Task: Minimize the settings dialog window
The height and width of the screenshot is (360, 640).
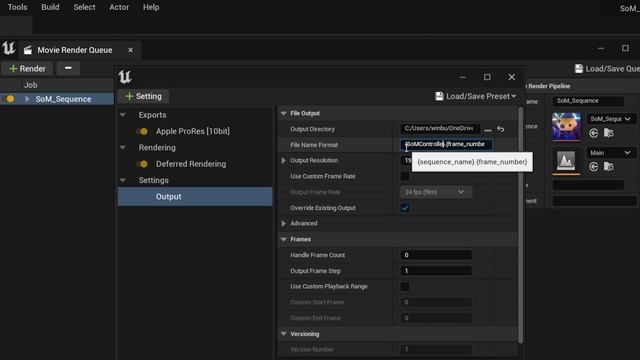Action: 462,77
